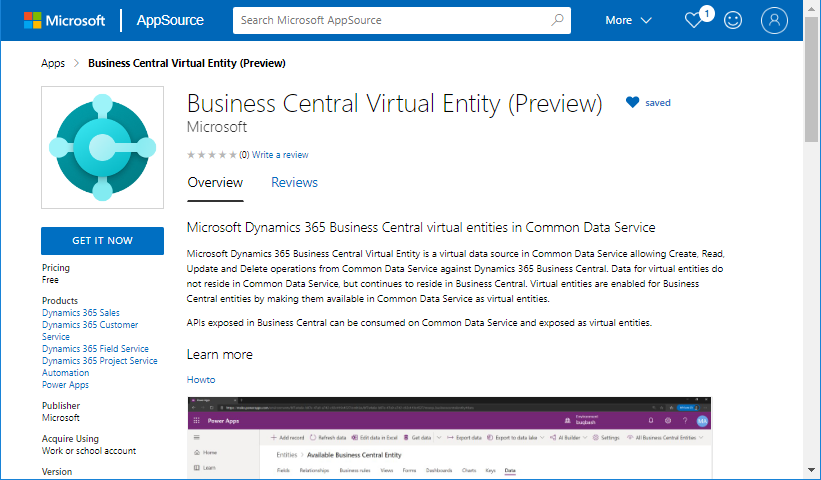Click GET IT NOW button
The image size is (821, 480).
(x=103, y=241)
